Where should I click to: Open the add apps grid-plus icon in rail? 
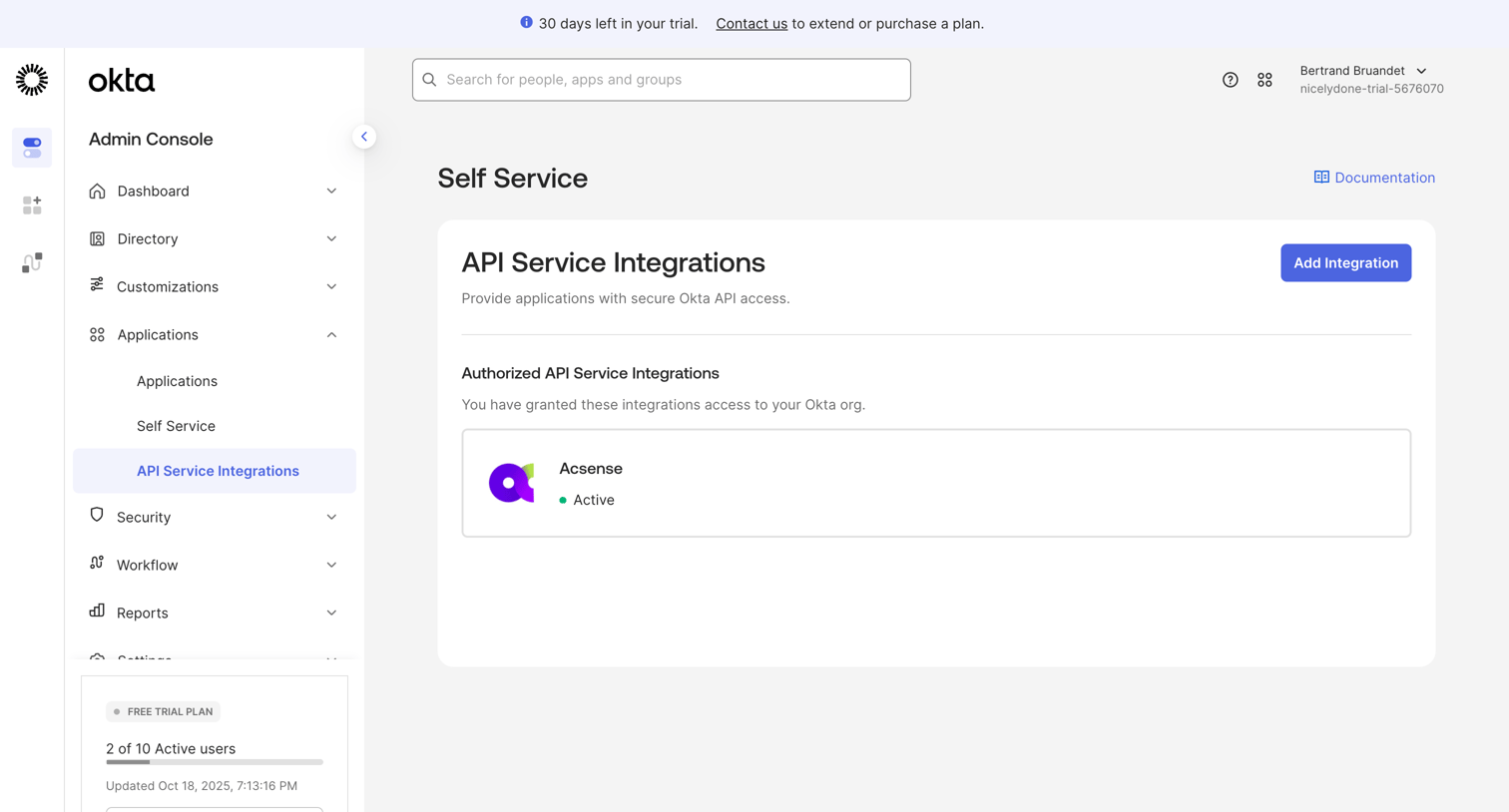tap(32, 205)
